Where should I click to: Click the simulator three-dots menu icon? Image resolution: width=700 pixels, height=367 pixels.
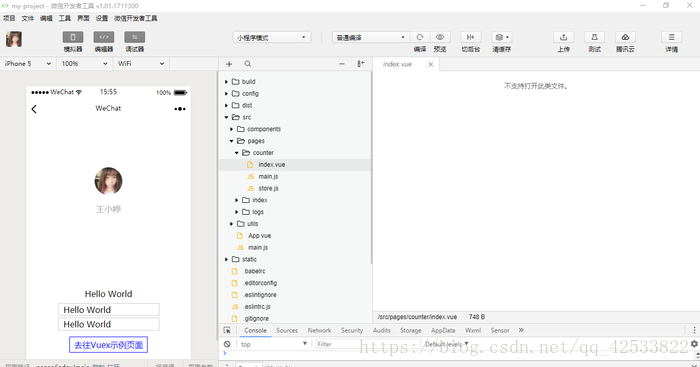point(180,108)
